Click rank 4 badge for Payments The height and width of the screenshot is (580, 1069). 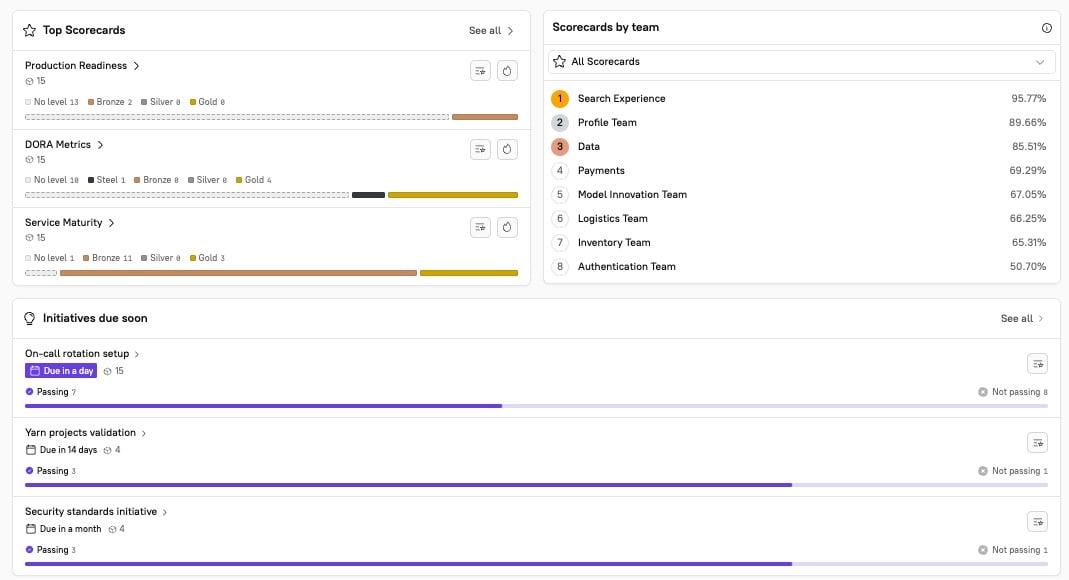click(560, 170)
